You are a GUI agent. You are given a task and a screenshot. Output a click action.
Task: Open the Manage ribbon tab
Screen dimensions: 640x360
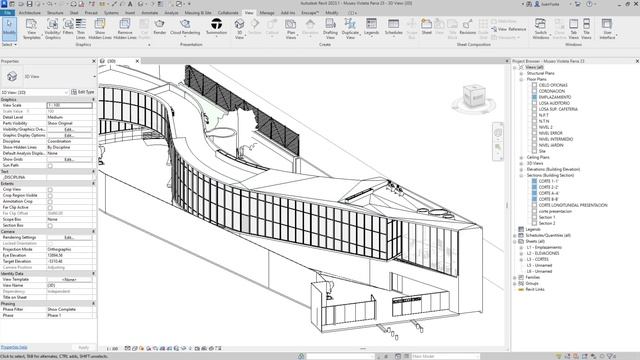tap(267, 13)
